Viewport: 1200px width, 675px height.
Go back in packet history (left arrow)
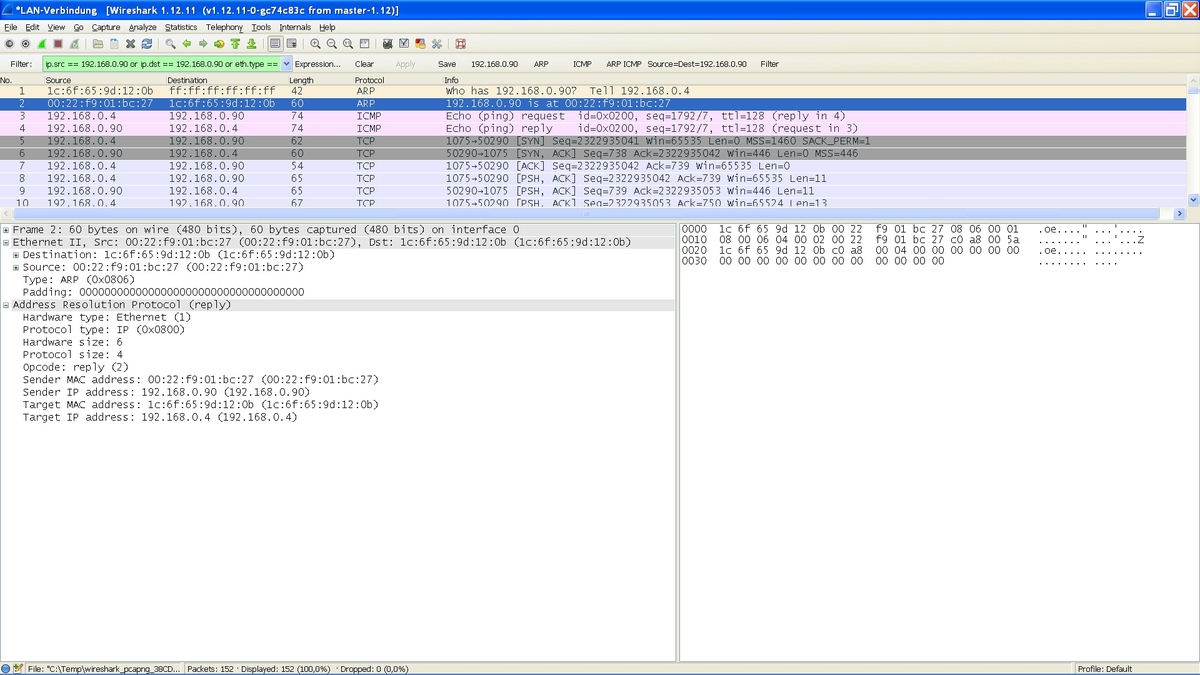pyautogui.click(x=187, y=44)
